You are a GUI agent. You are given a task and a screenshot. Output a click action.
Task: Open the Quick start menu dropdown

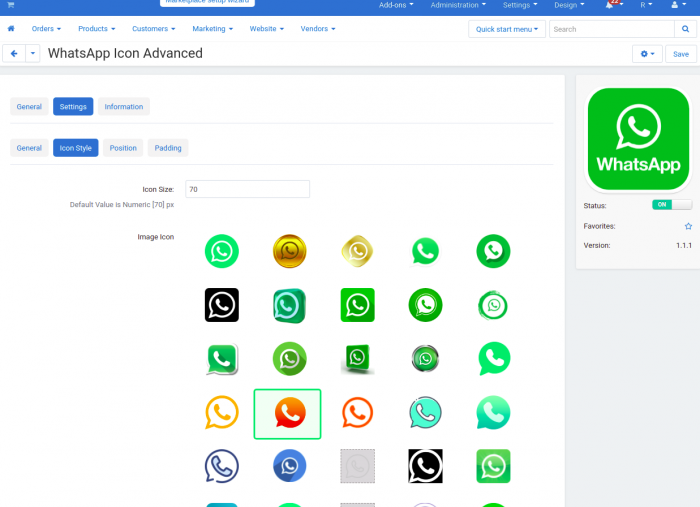click(x=507, y=29)
